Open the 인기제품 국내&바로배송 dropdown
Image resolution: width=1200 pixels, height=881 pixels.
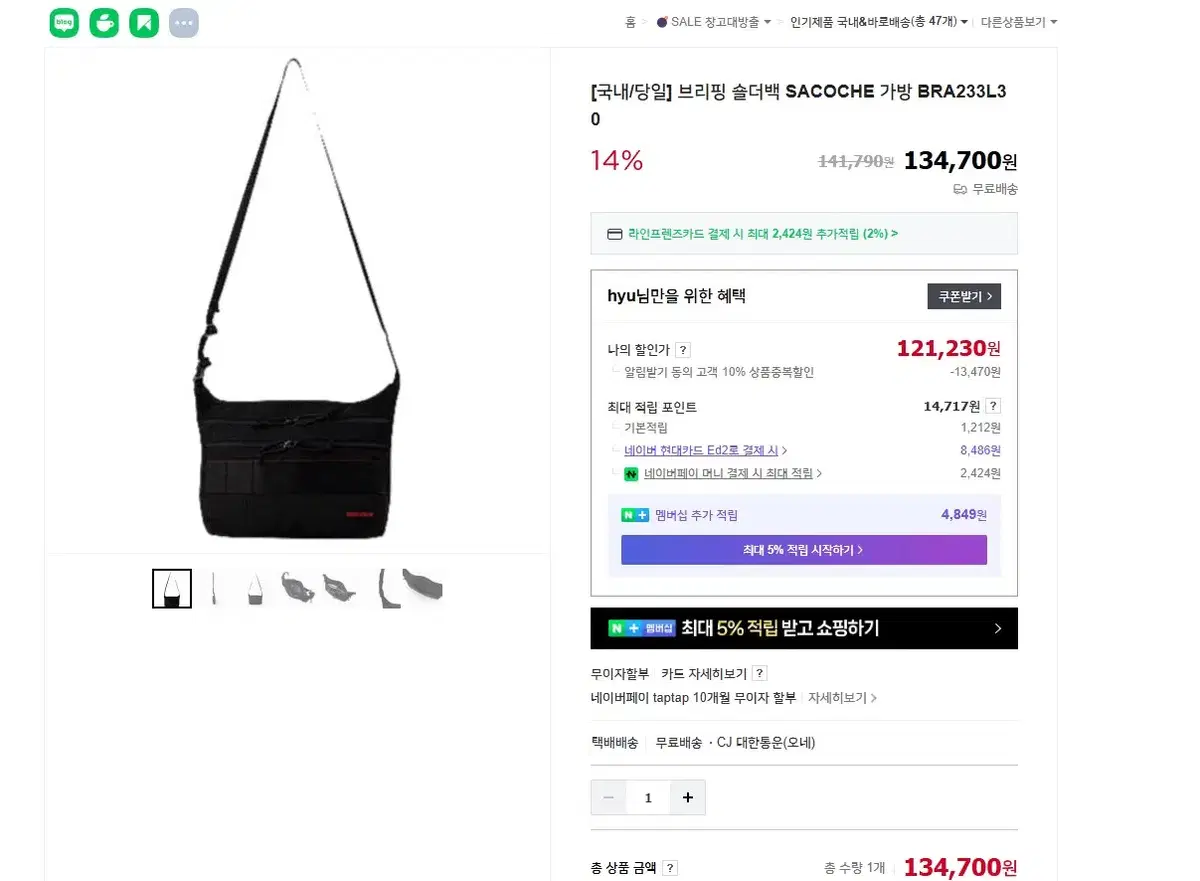[878, 22]
